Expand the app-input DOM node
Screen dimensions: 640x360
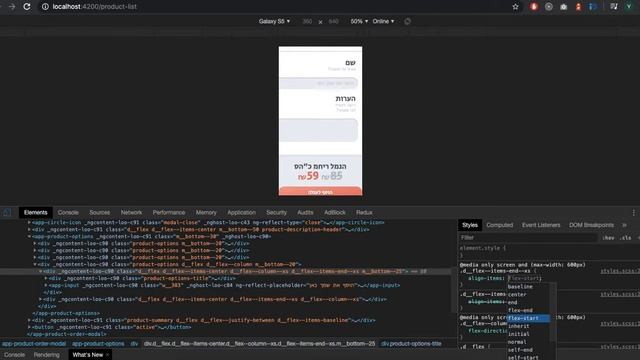(x=46, y=285)
